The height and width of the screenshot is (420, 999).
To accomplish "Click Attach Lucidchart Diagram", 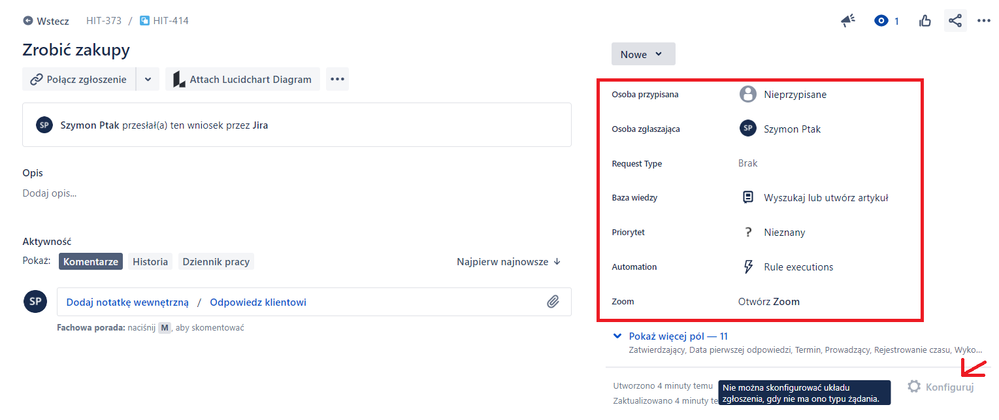I will (x=243, y=80).
